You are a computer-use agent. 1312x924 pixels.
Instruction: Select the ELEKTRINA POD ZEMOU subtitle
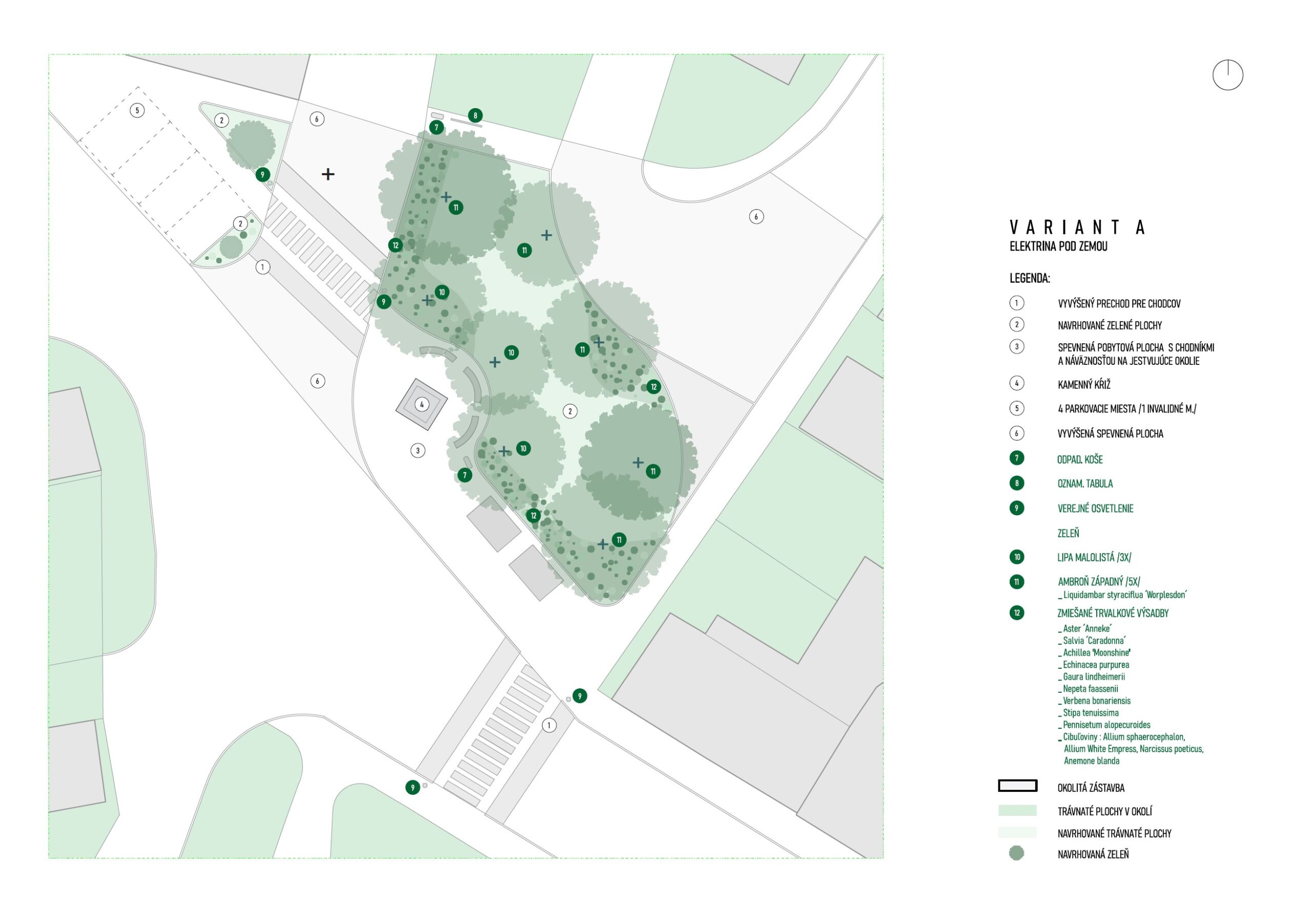[1058, 247]
